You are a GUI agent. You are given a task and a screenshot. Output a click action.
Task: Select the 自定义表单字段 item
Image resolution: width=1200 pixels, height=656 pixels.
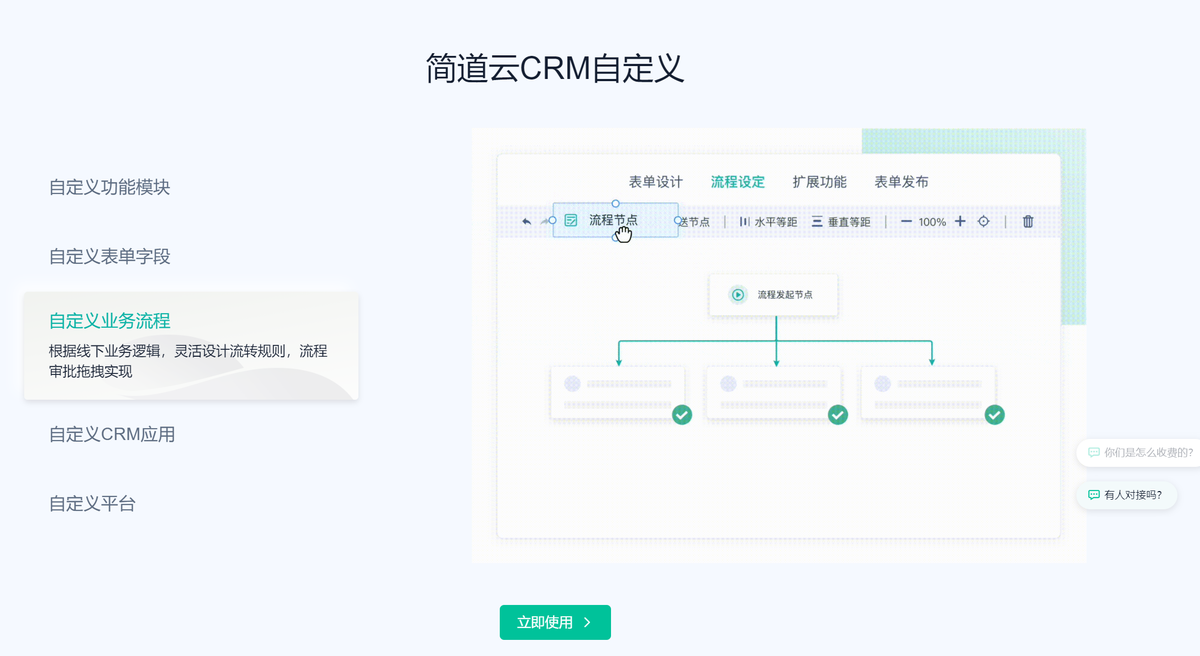click(x=110, y=256)
